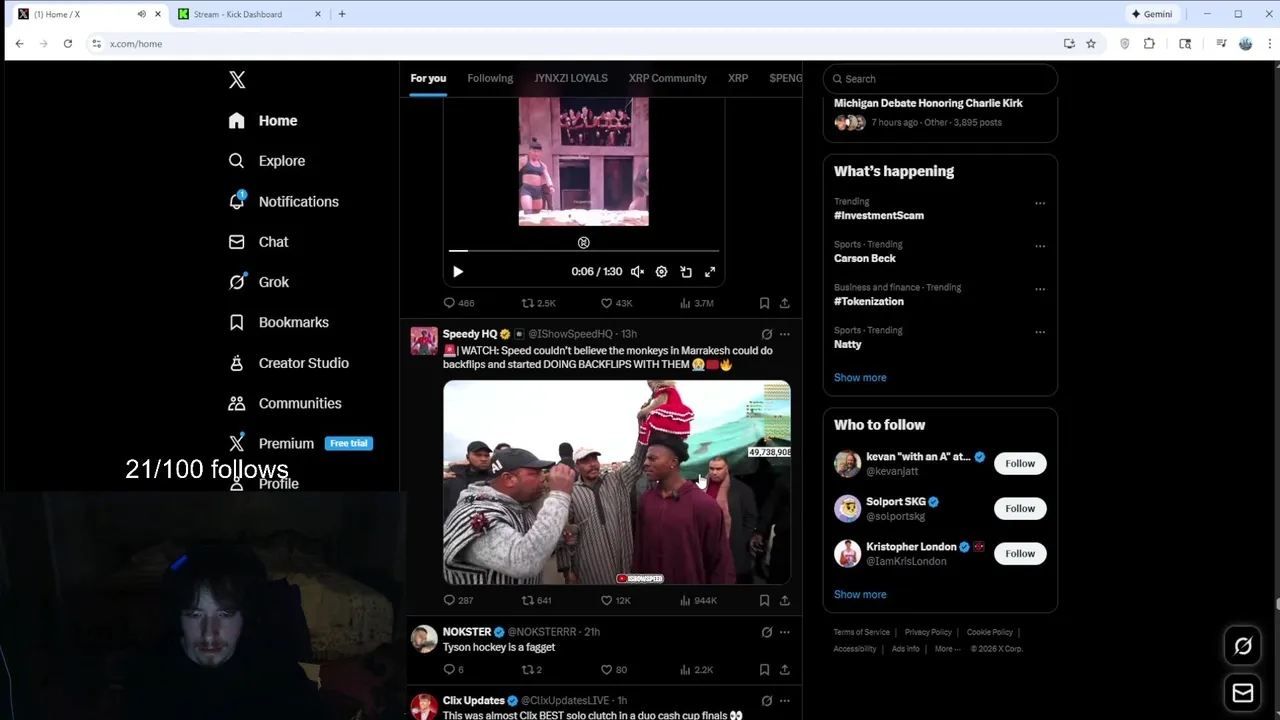Open options for #InvestmentScam trend
The width and height of the screenshot is (1280, 720).
[x=1040, y=203]
